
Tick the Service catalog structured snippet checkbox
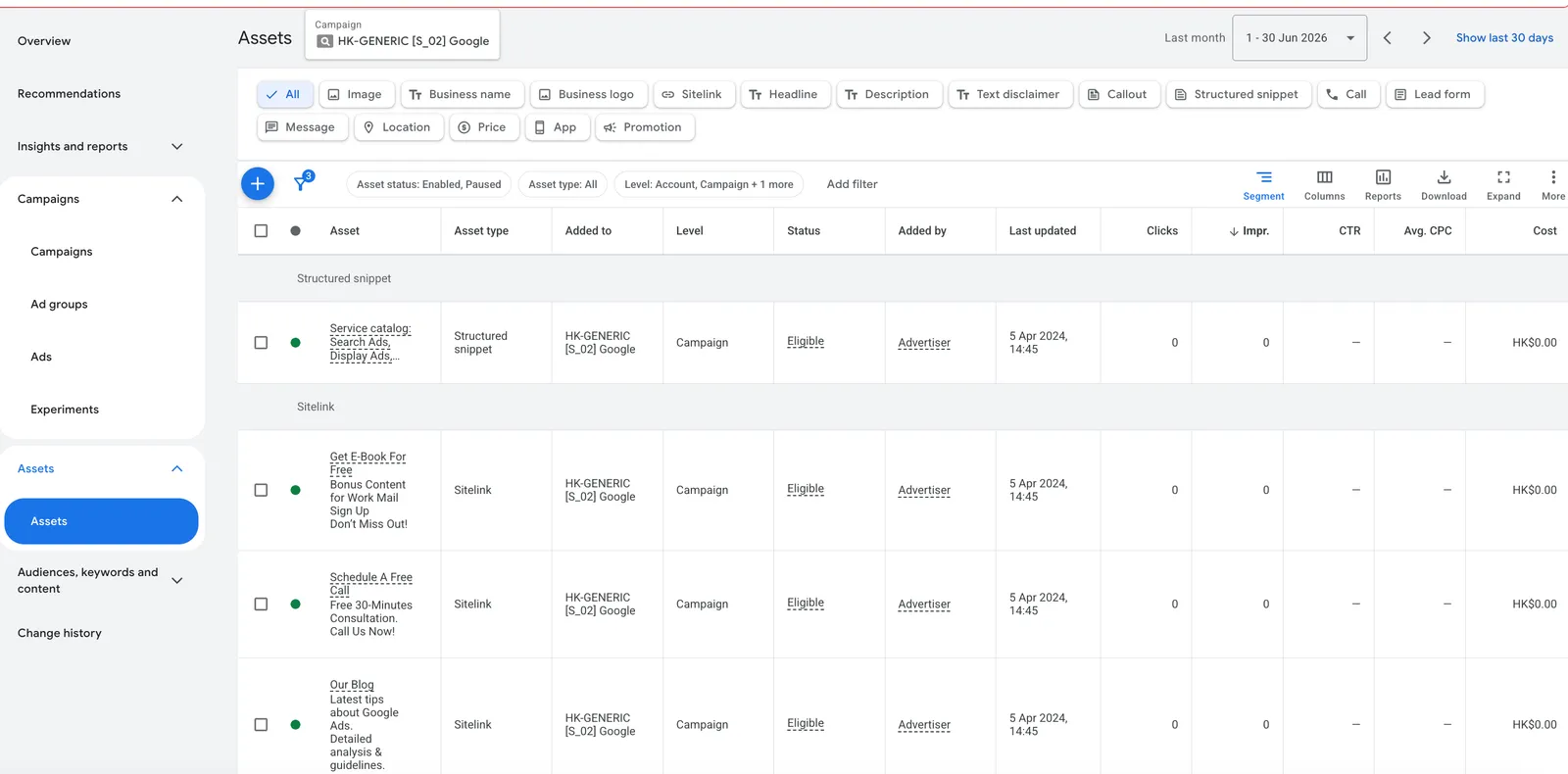tap(261, 343)
